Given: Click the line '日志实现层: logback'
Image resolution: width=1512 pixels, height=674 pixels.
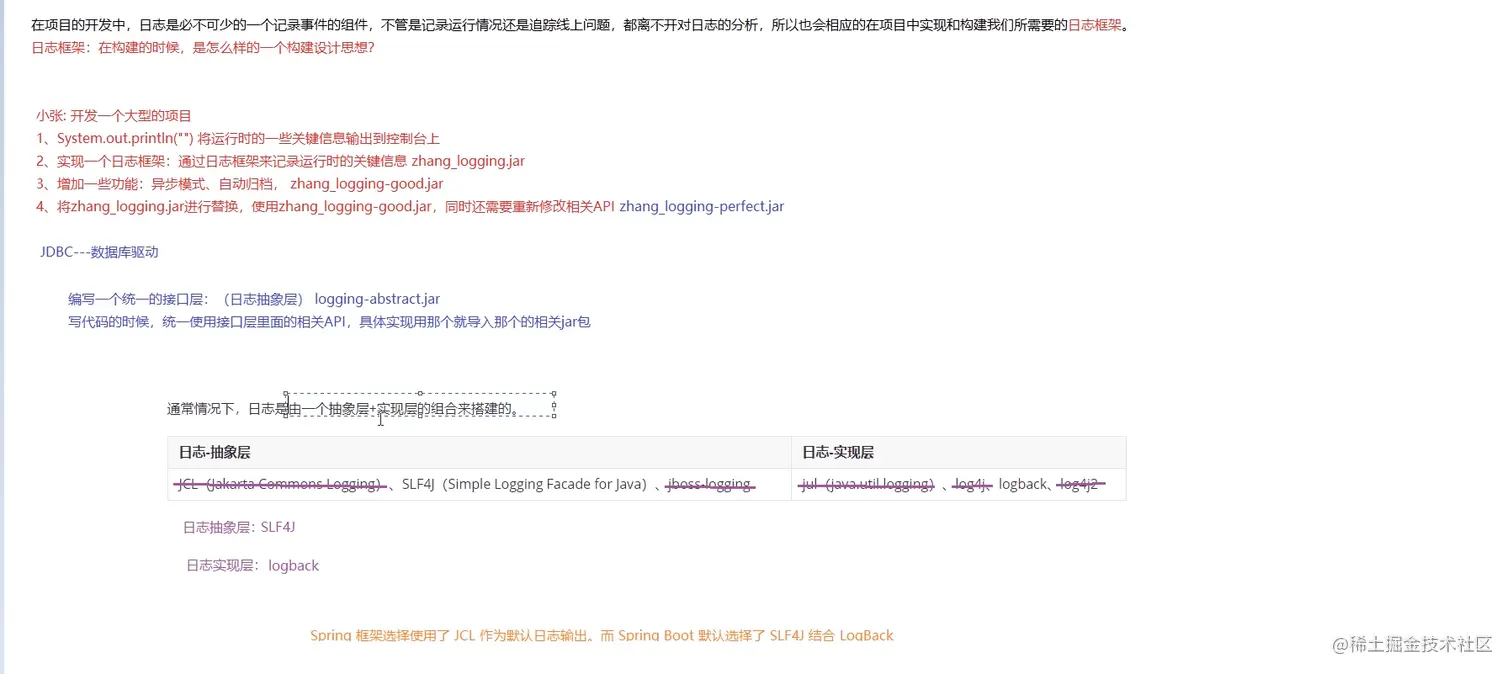Looking at the screenshot, I should (252, 565).
